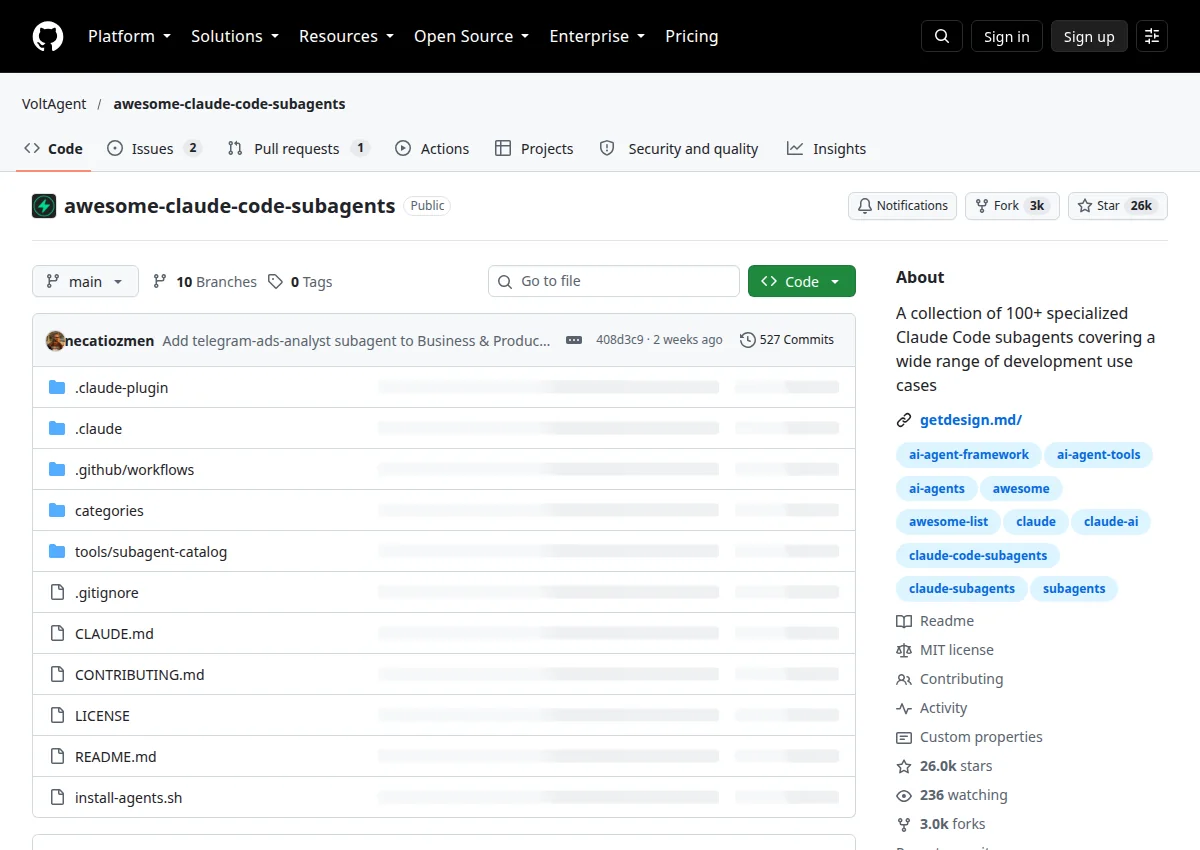This screenshot has width=1200, height=850.
Task: Open the CONTRIBUTING.md file
Action: pos(139,674)
